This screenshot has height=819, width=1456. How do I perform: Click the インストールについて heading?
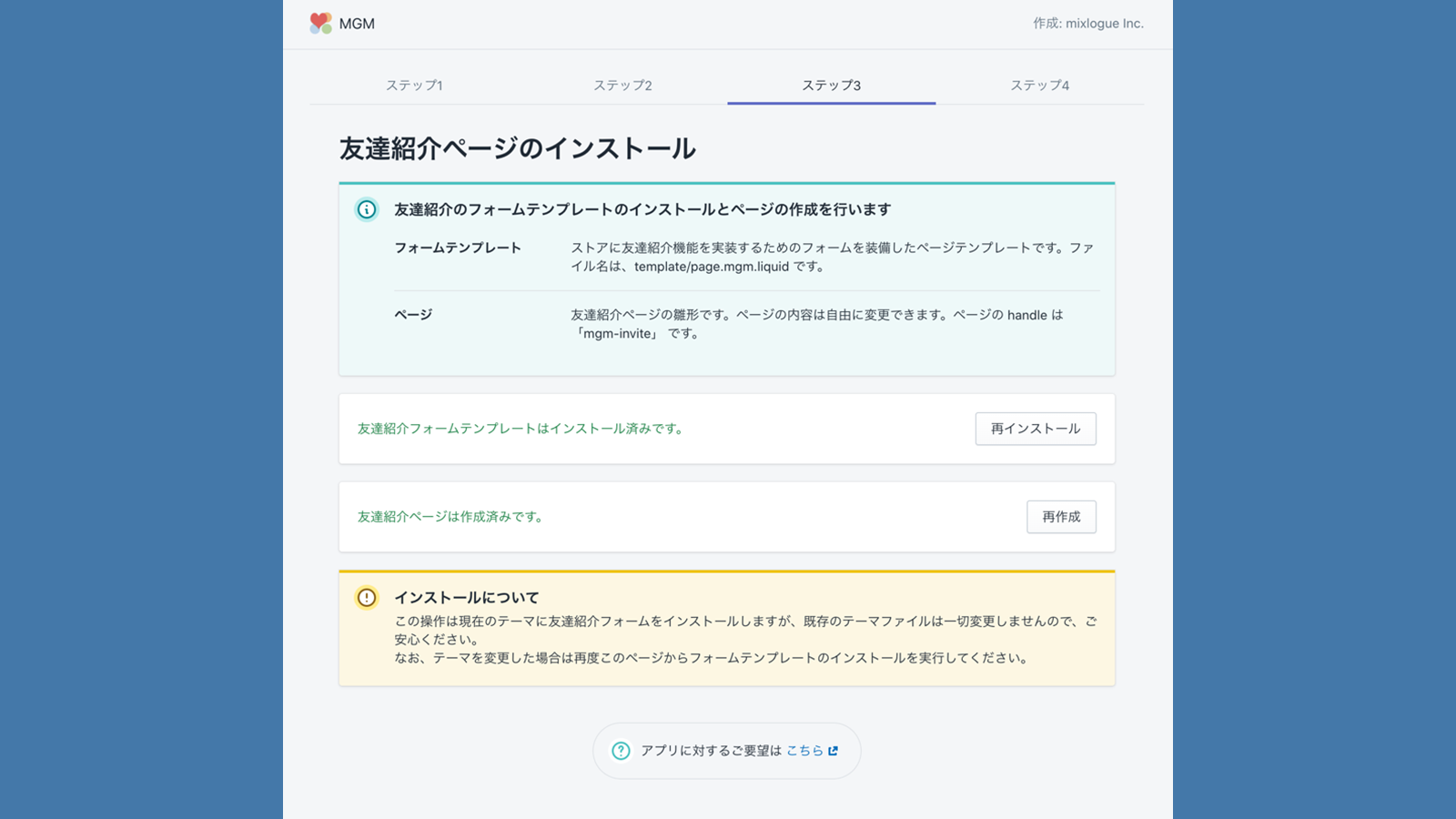point(467,598)
